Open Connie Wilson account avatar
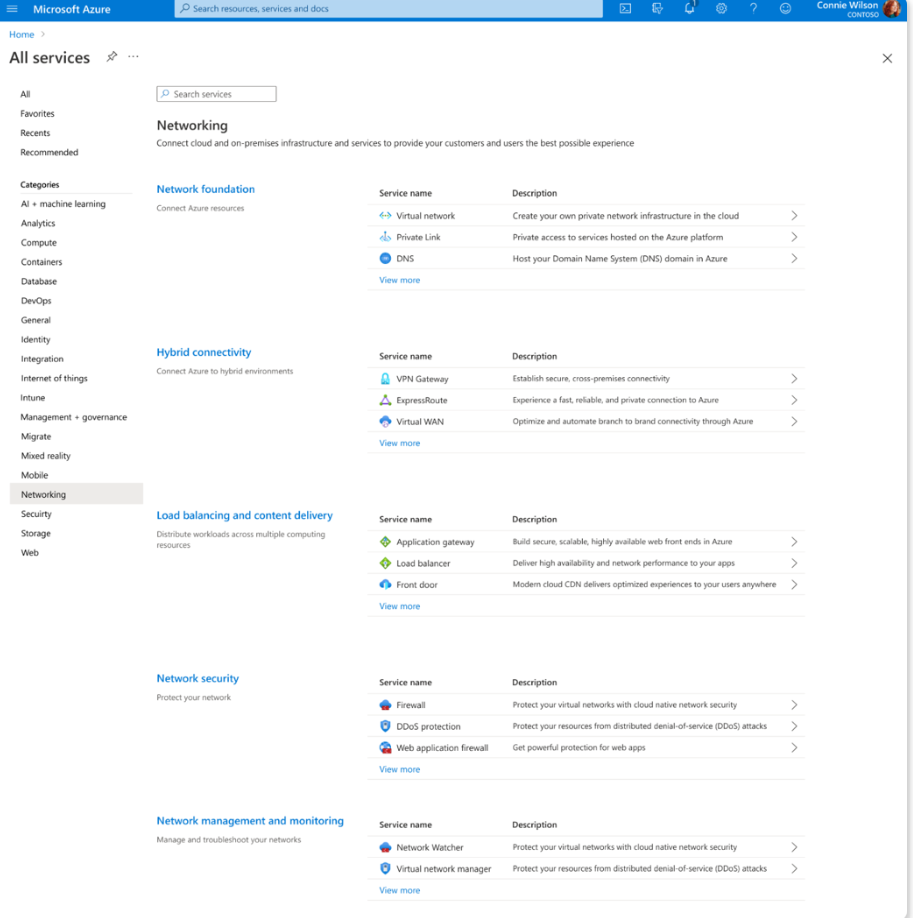913x918 pixels. point(892,9)
